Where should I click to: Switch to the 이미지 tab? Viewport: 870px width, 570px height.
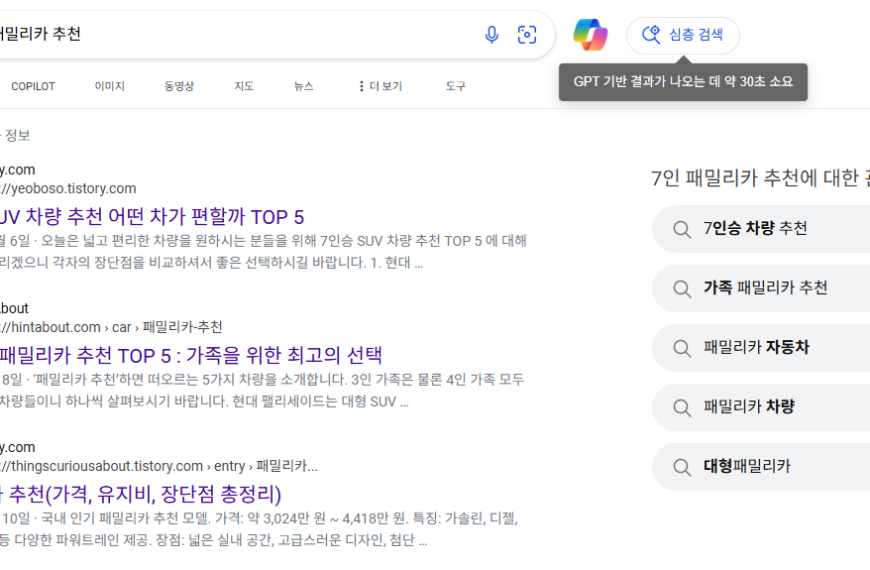[x=109, y=86]
